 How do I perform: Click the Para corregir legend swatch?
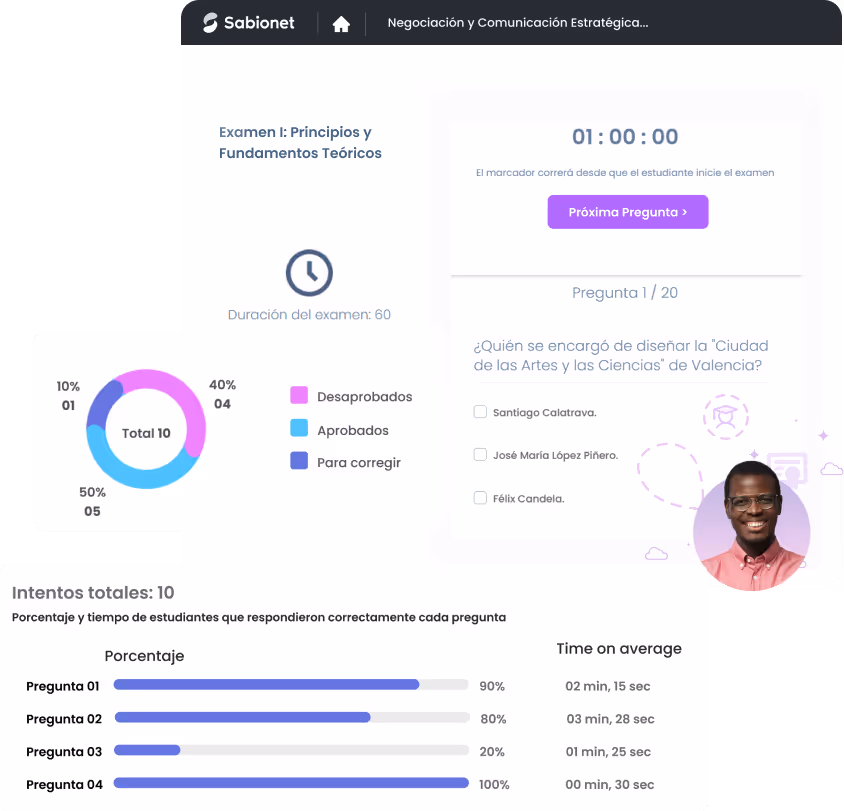[x=299, y=461]
